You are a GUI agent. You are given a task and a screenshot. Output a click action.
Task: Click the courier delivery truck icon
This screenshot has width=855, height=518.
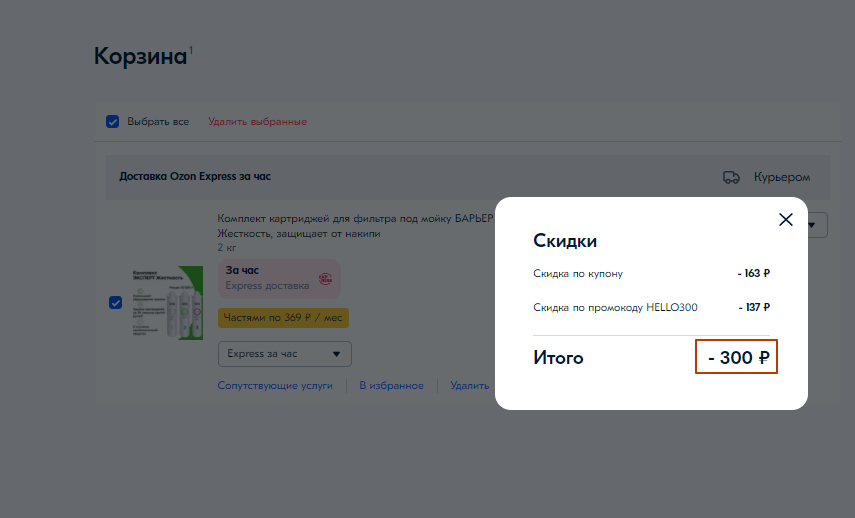click(731, 177)
